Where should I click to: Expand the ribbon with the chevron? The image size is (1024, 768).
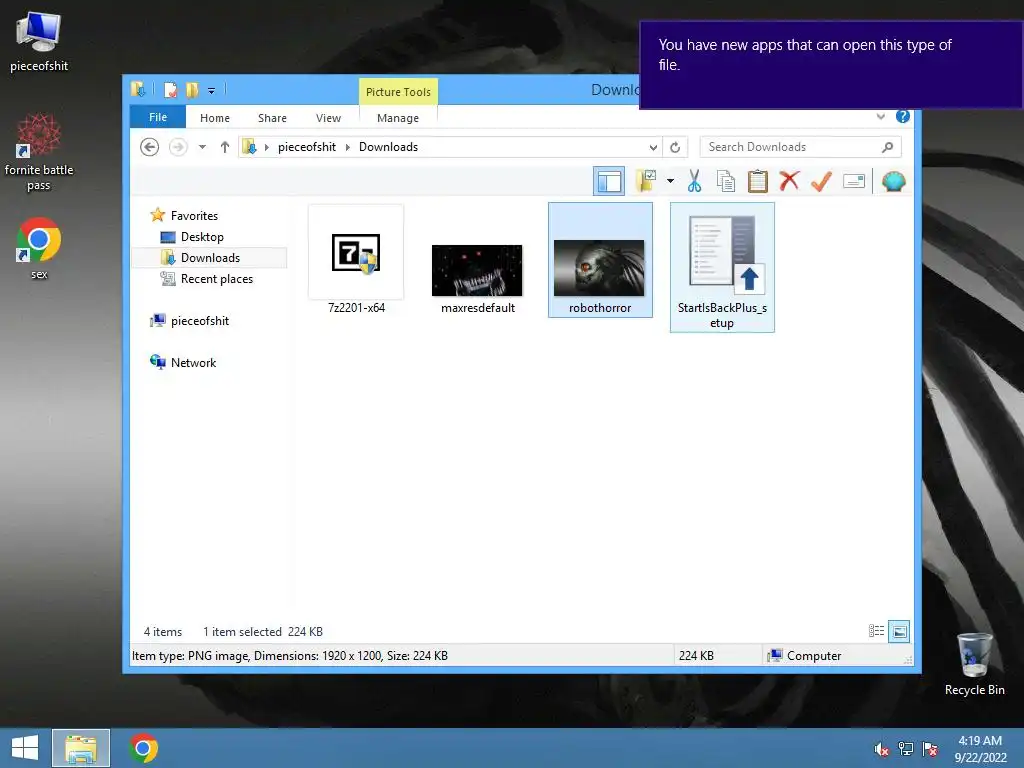880,117
